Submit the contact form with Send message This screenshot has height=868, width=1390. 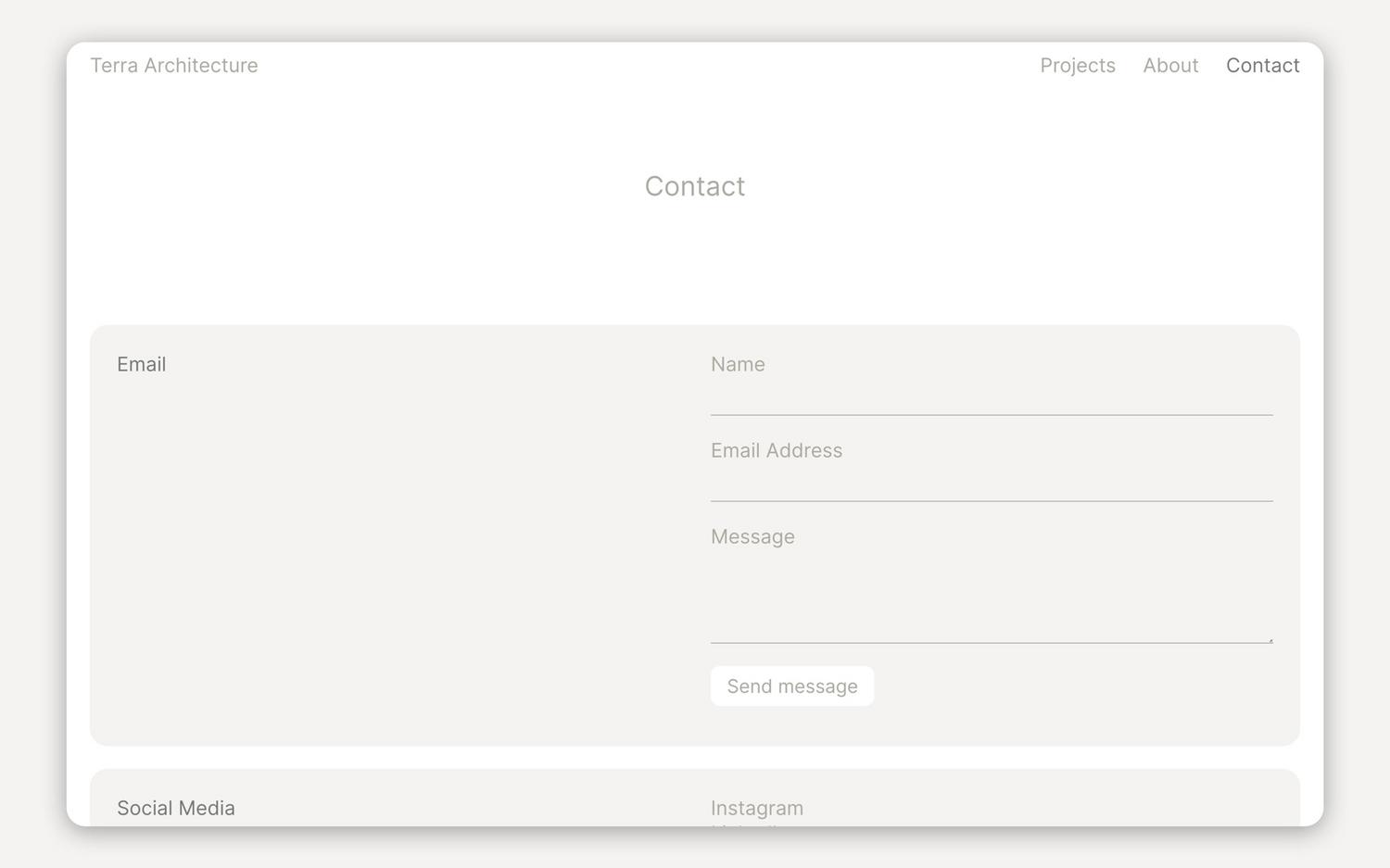[791, 686]
